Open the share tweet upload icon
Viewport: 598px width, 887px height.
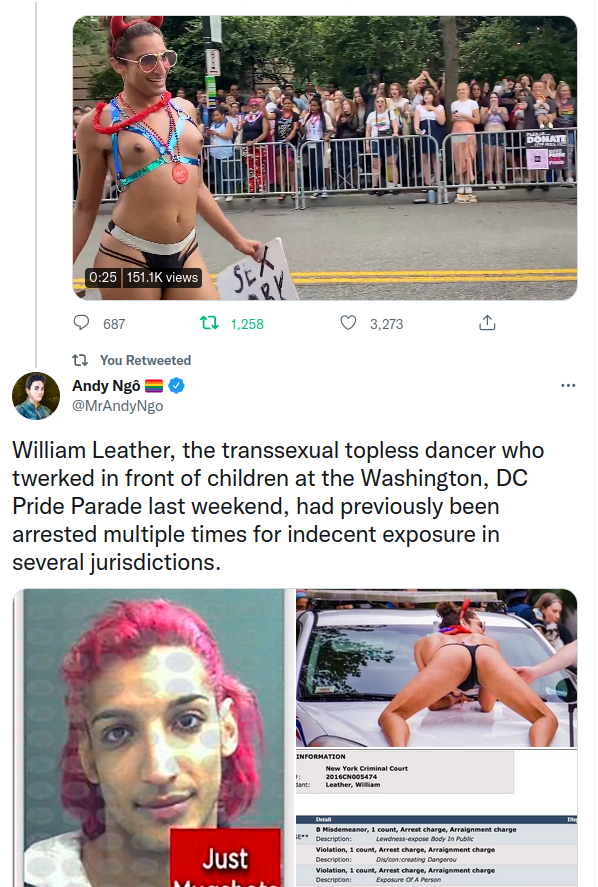pos(487,323)
